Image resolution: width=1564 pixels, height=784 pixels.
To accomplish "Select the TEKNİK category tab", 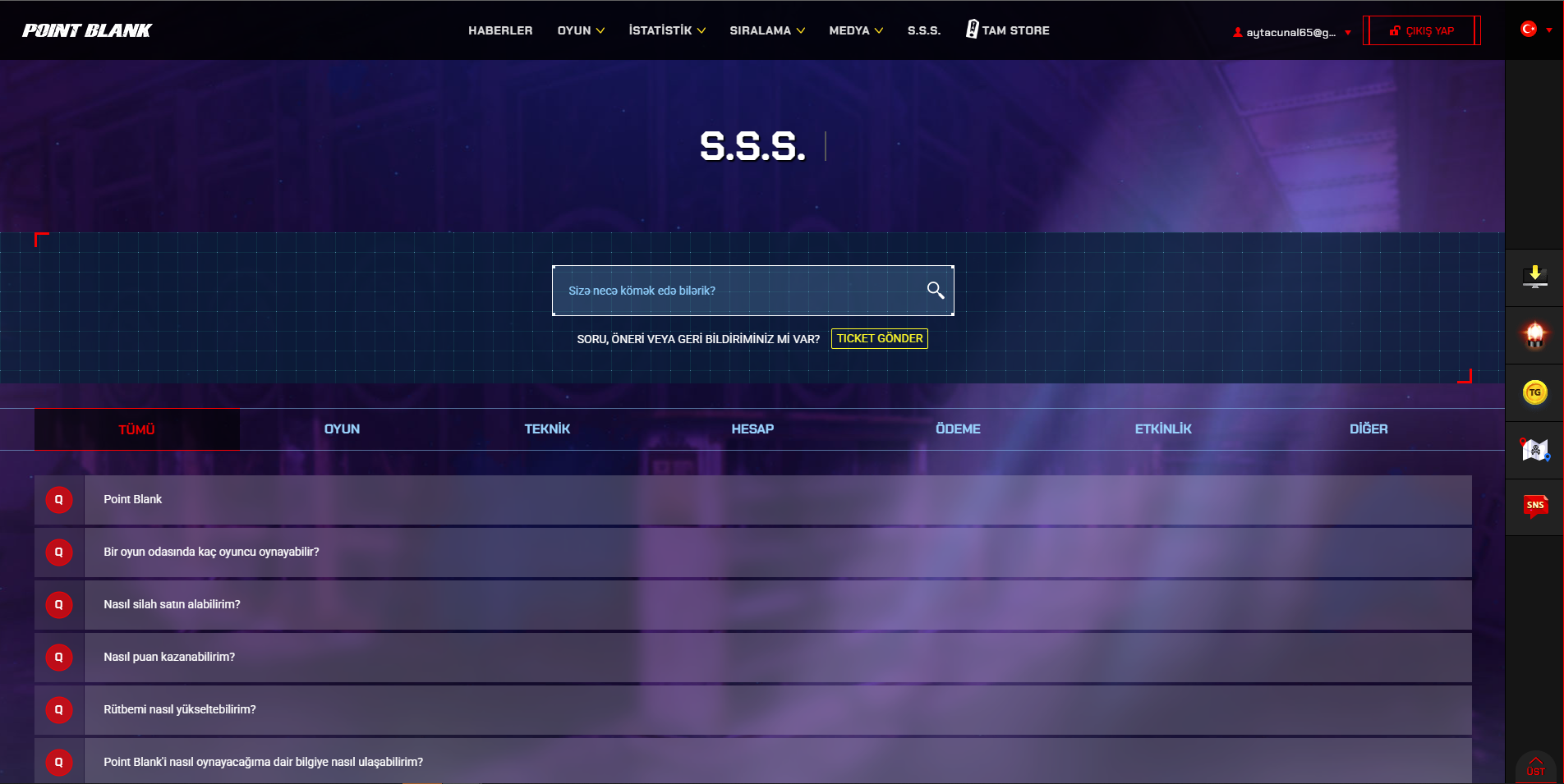I will click(548, 429).
